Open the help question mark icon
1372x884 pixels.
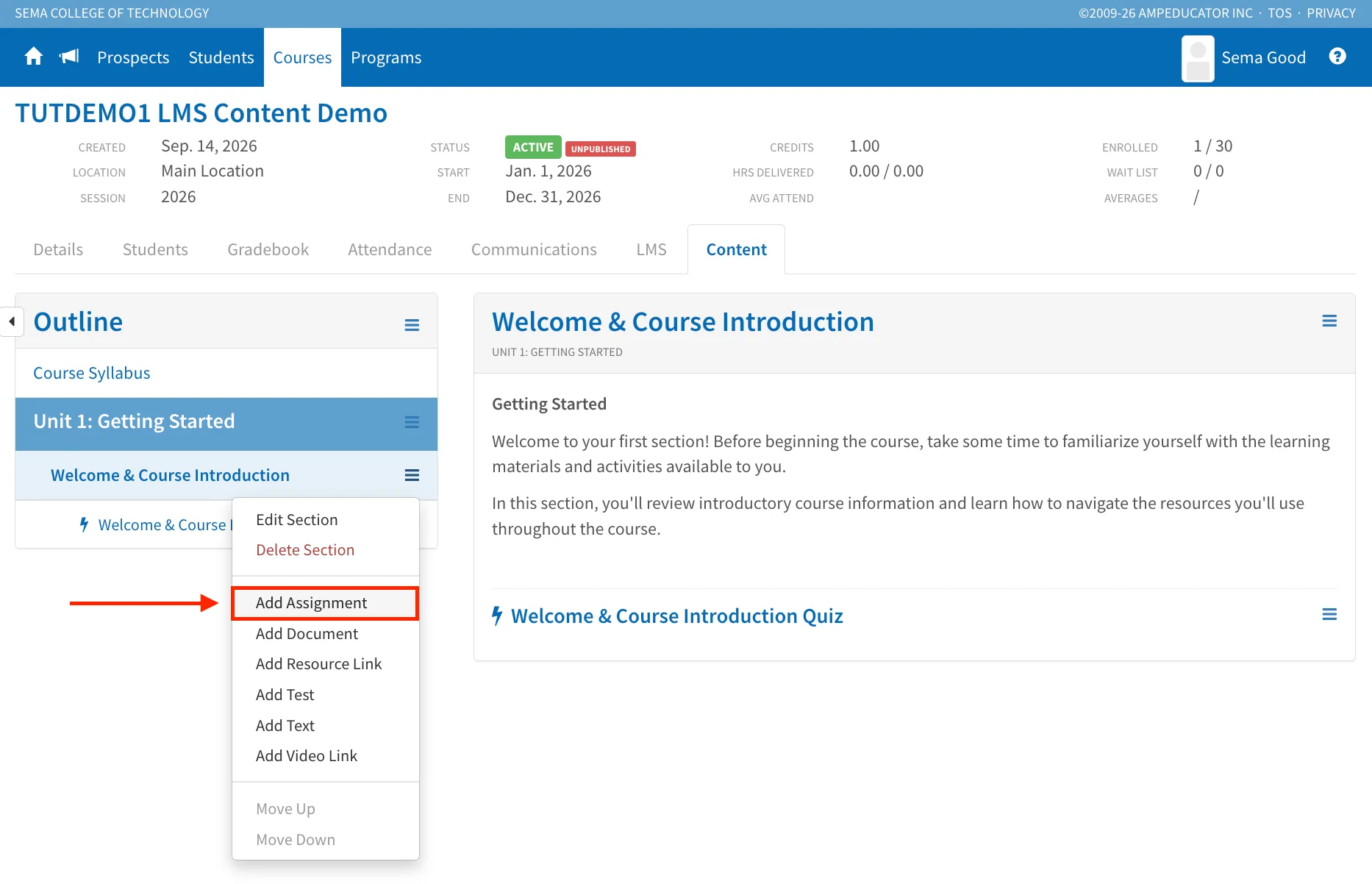pos(1337,57)
